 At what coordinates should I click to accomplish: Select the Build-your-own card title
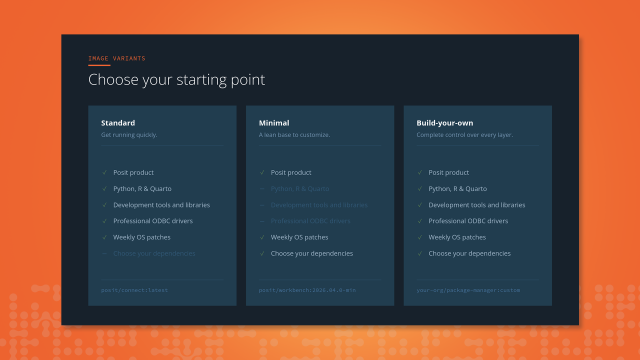445,123
